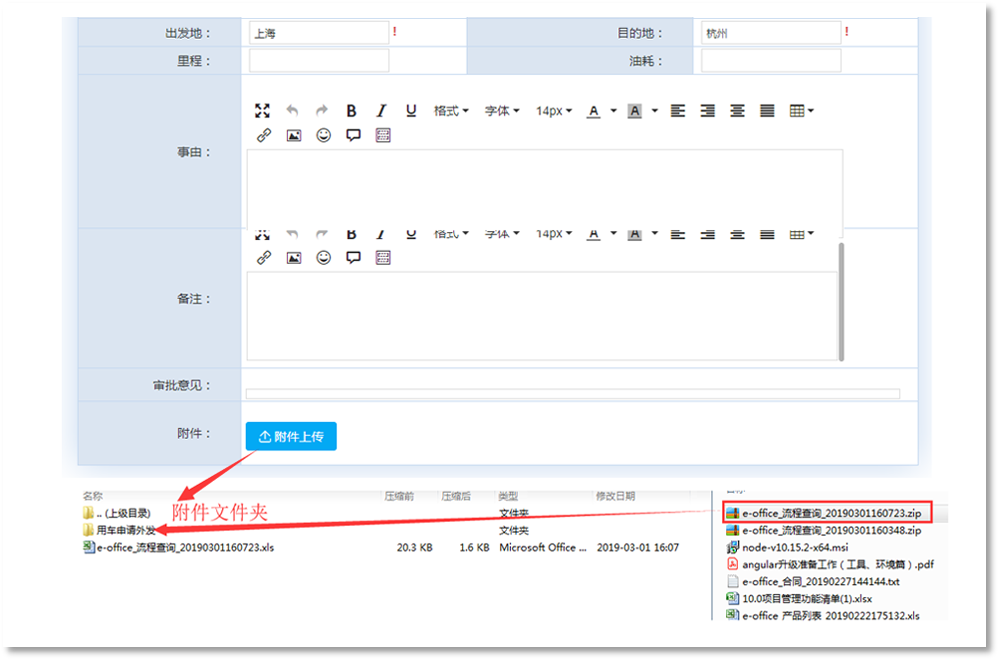Open 字体 dropdown in the 事由 editor
The width and height of the screenshot is (1000, 660).
click(x=502, y=111)
